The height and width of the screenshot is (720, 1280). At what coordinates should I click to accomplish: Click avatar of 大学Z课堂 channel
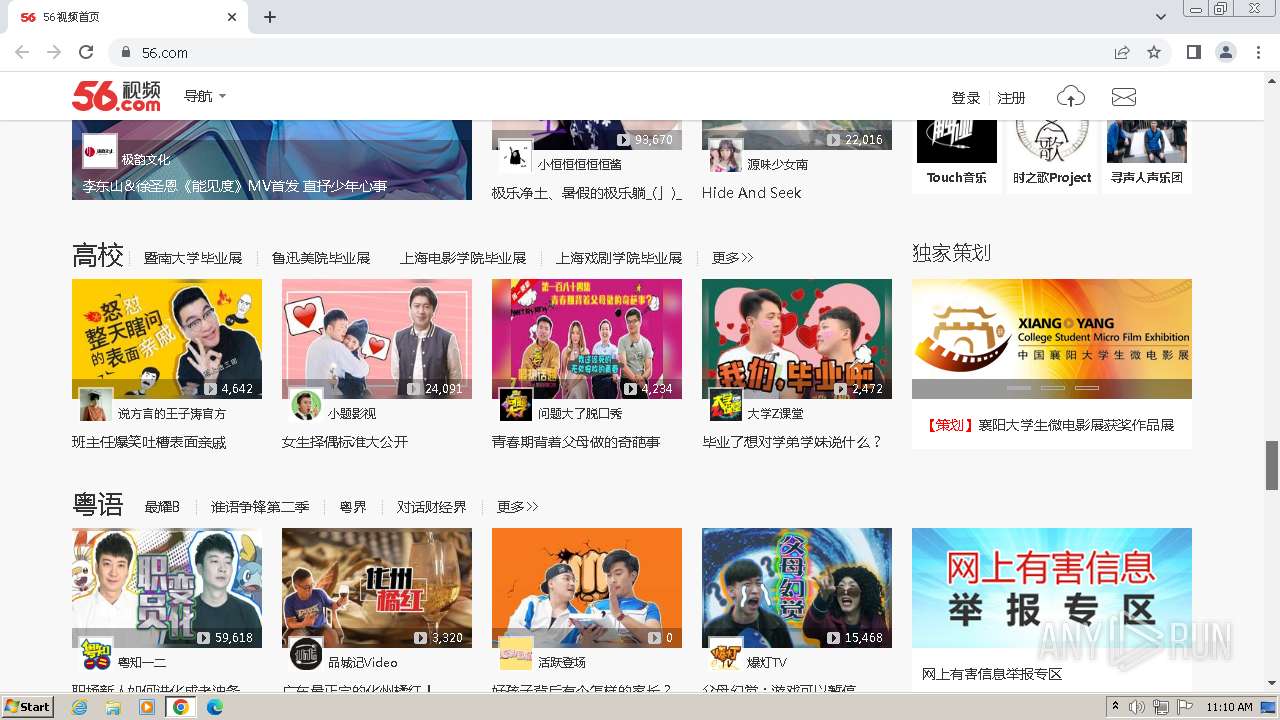pos(726,405)
